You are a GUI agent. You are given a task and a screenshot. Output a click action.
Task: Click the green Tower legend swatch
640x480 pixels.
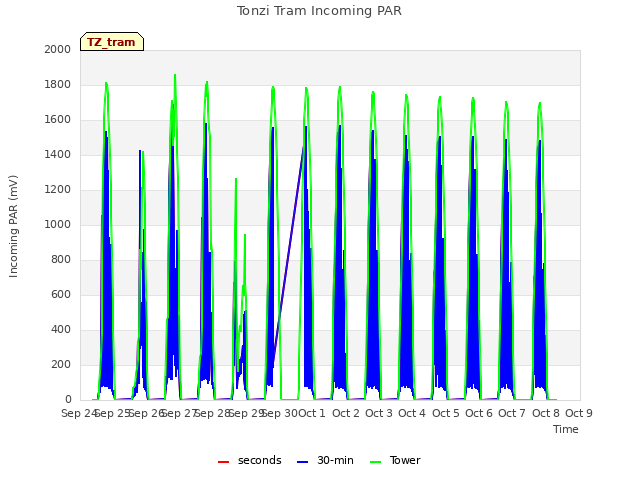375,462
